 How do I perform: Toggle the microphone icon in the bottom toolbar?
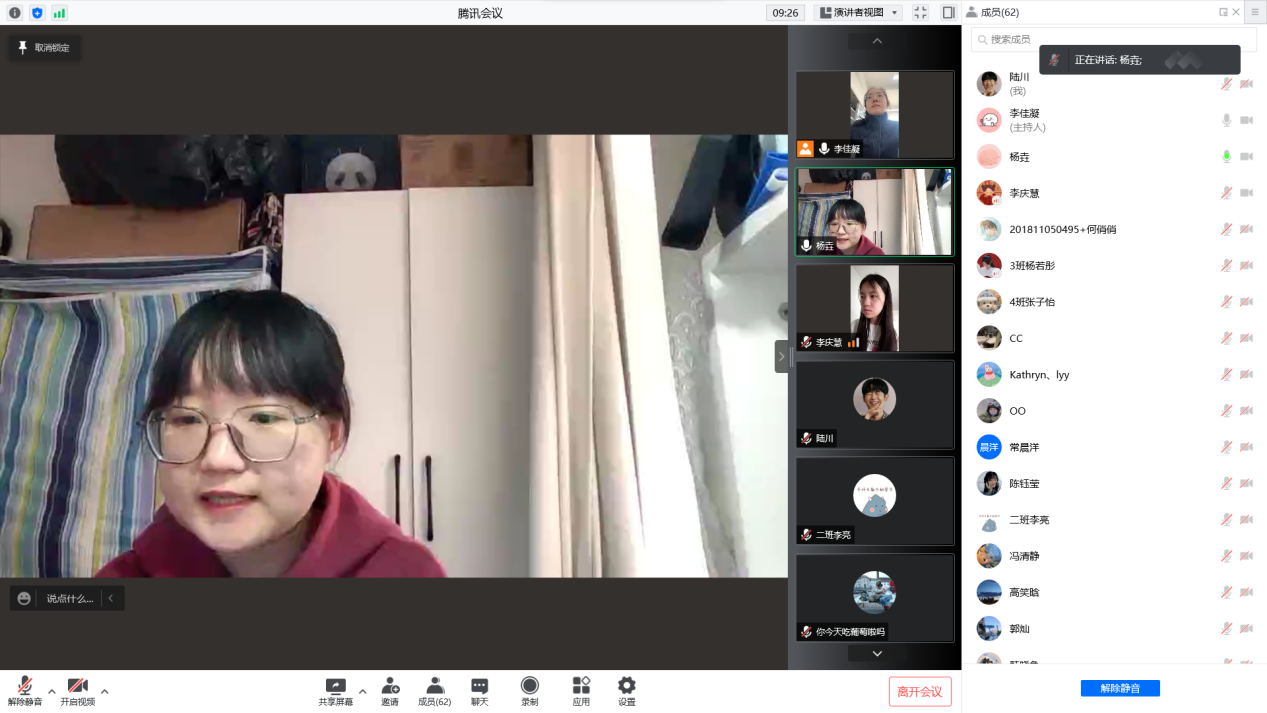pyautogui.click(x=25, y=691)
